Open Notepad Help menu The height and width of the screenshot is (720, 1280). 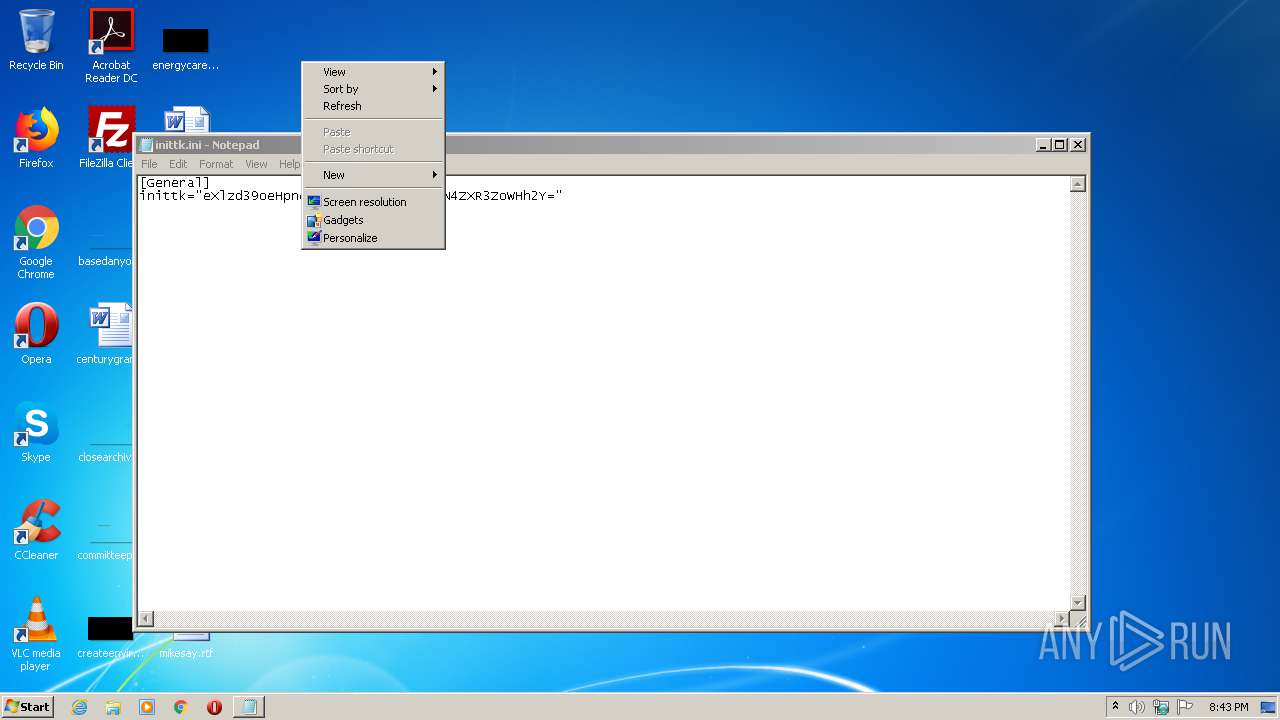pos(289,164)
